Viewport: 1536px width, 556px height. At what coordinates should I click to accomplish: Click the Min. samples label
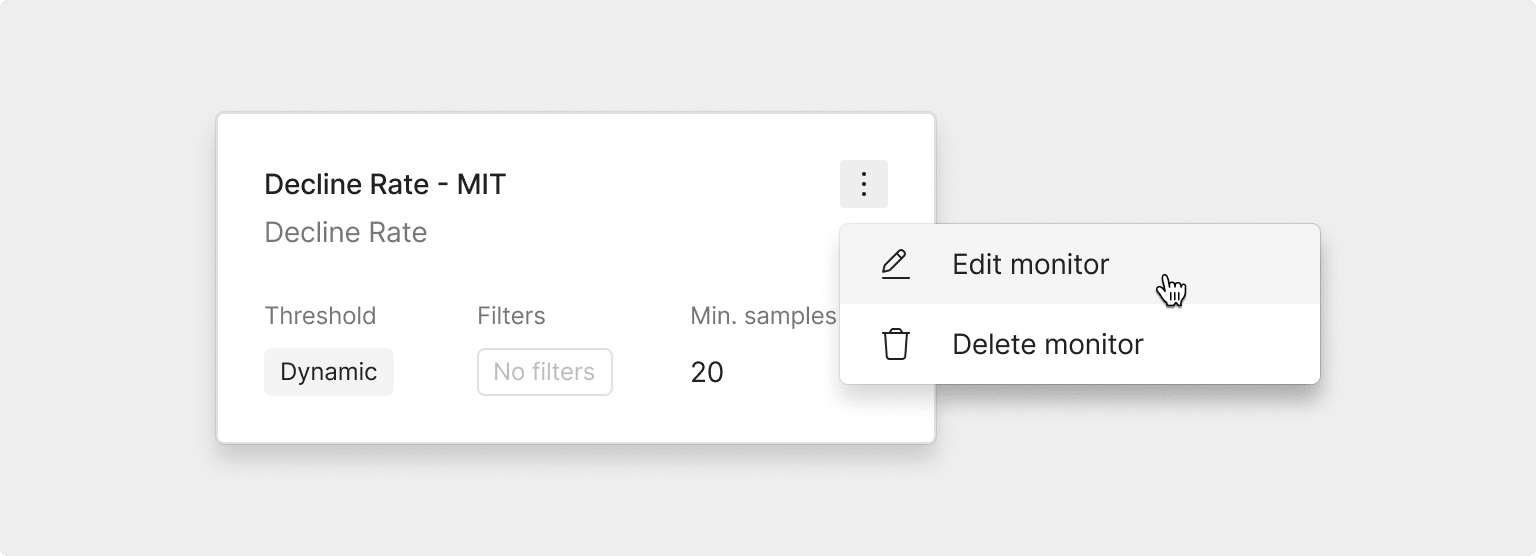tap(763, 316)
